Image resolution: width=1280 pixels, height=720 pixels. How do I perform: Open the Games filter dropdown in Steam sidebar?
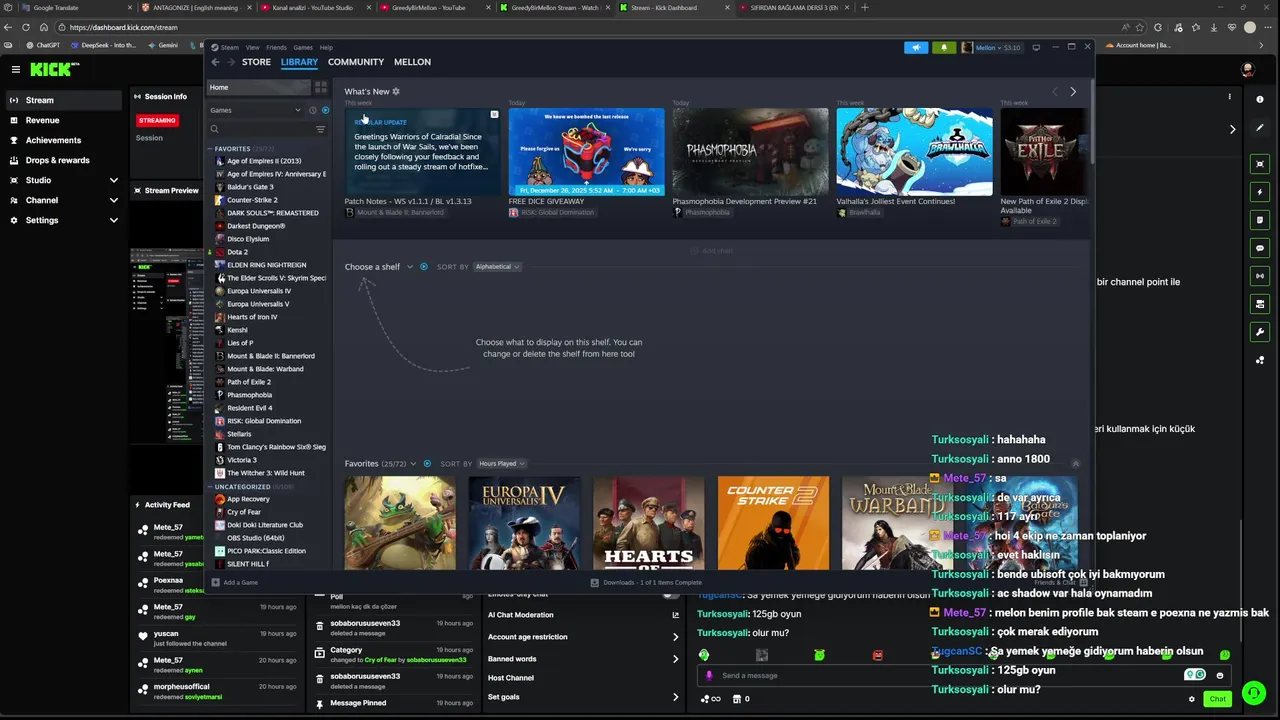click(x=255, y=110)
